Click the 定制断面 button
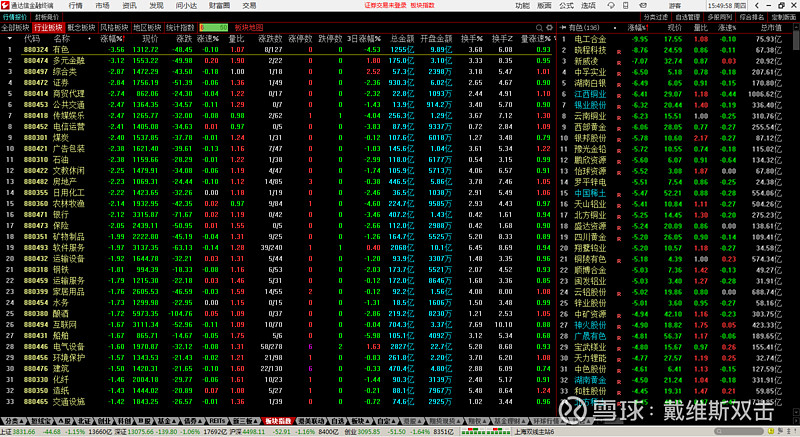The image size is (800, 437). pos(783,17)
